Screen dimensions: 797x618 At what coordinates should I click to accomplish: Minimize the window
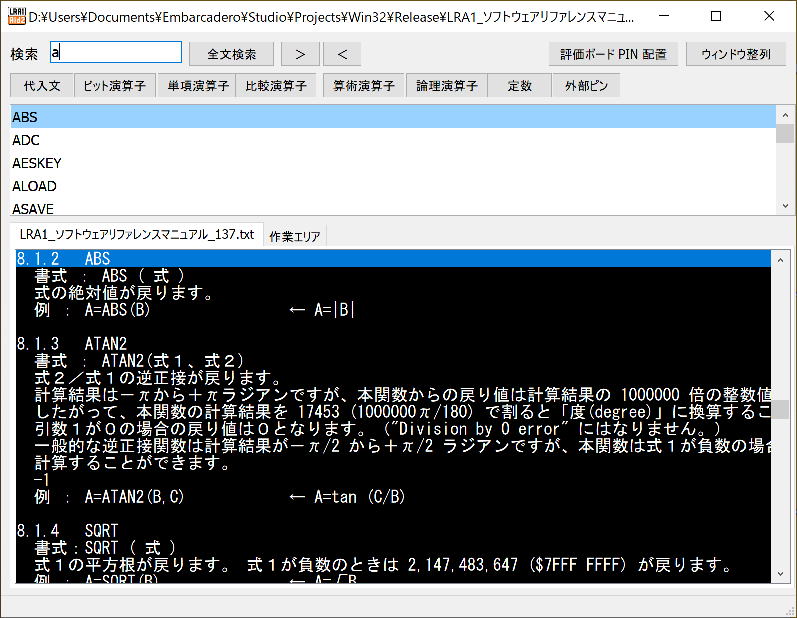[x=664, y=16]
